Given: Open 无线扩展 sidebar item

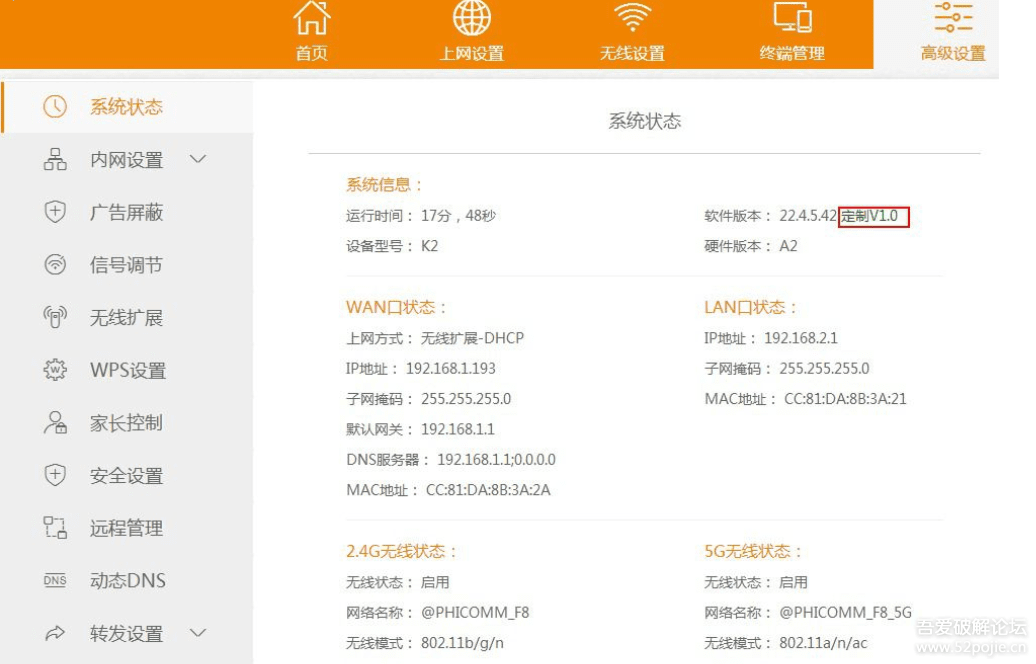Looking at the screenshot, I should (126, 317).
